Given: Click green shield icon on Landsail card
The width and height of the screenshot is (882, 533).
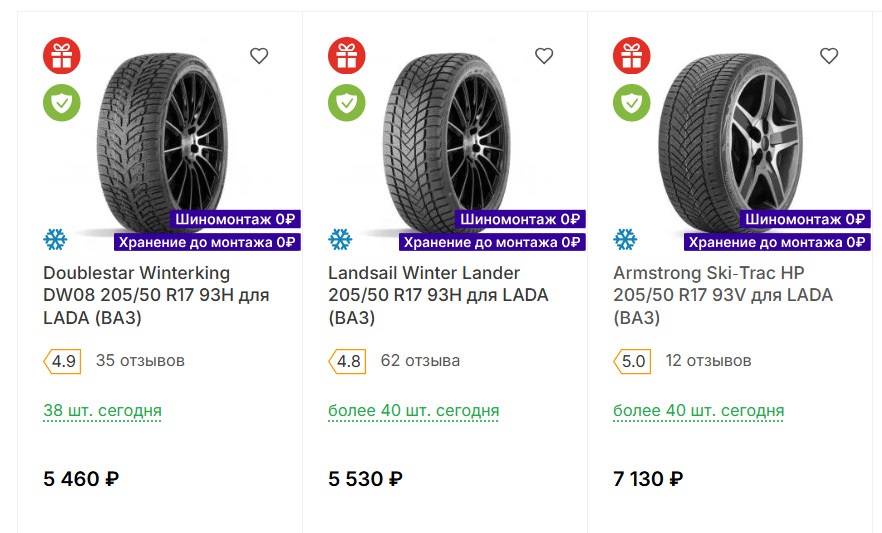Looking at the screenshot, I should pos(347,102).
